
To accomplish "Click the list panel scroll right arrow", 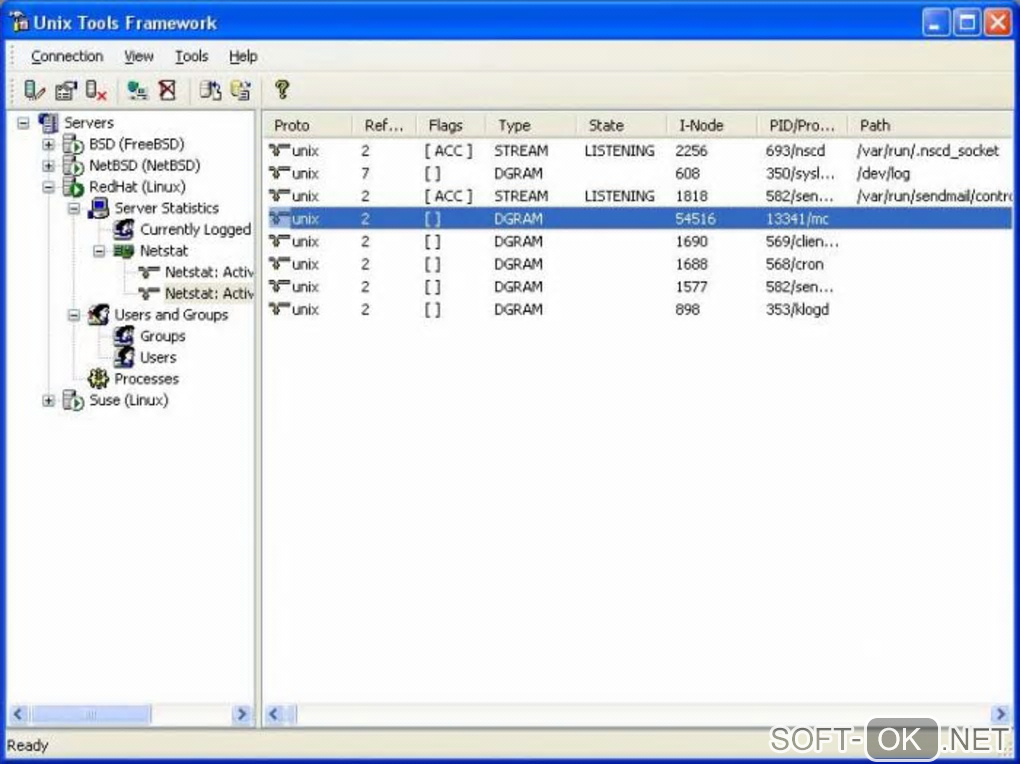I will pos(1000,715).
